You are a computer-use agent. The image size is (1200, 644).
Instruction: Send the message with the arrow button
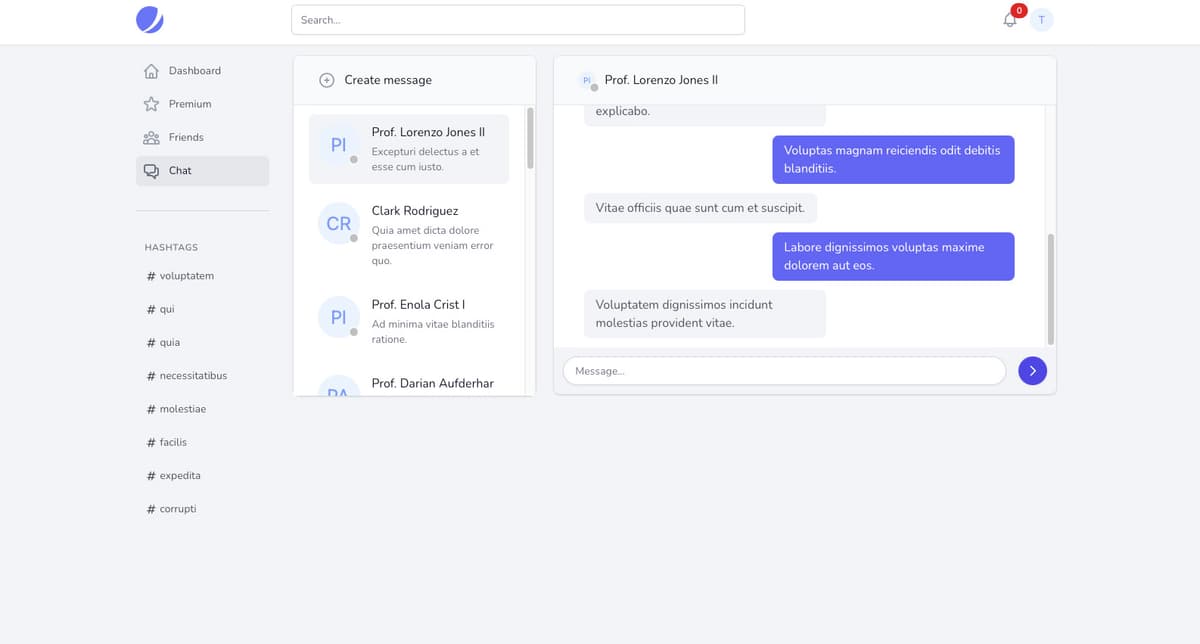(x=1032, y=370)
